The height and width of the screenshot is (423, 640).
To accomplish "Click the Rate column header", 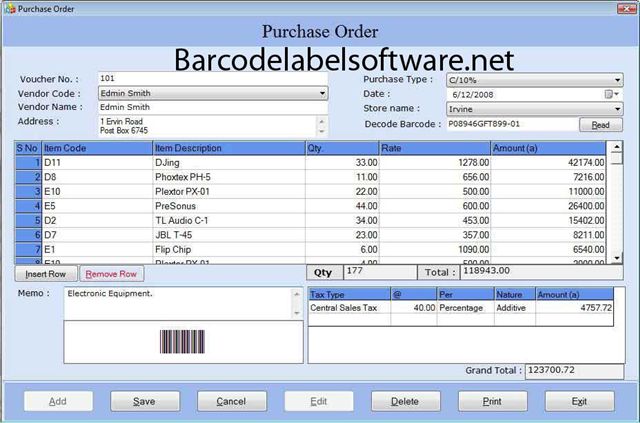I will tap(435, 148).
